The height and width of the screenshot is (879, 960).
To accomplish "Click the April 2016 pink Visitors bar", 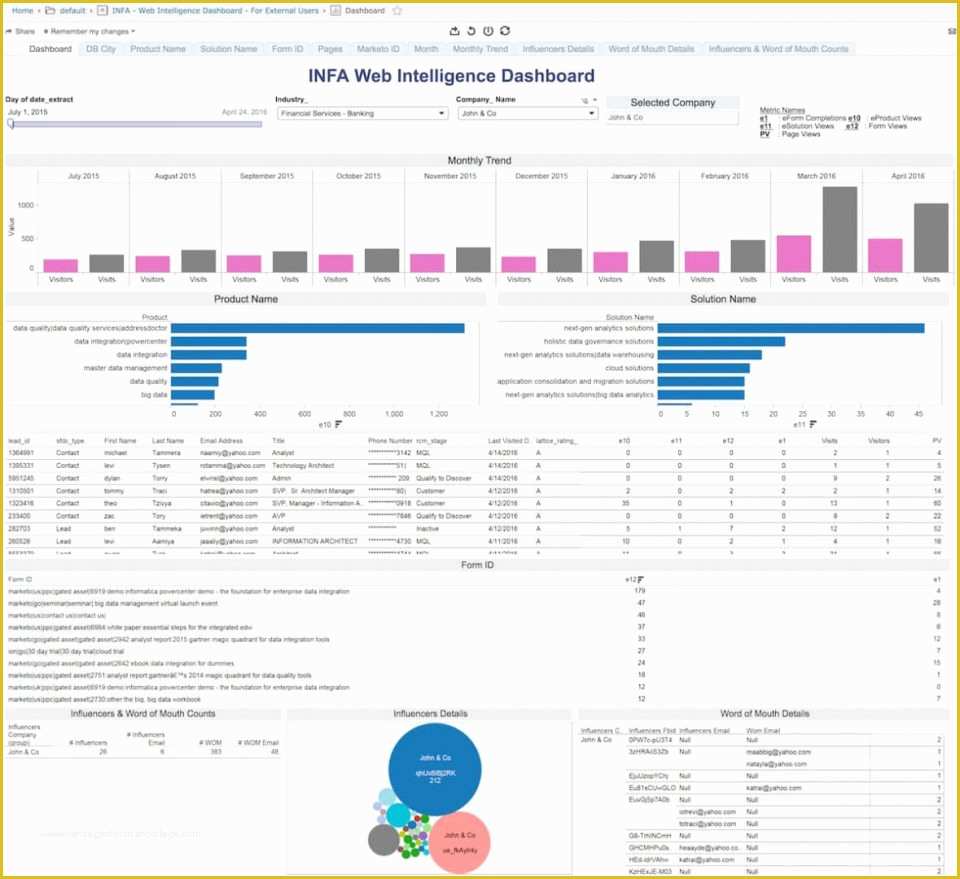I will pyautogui.click(x=885, y=255).
